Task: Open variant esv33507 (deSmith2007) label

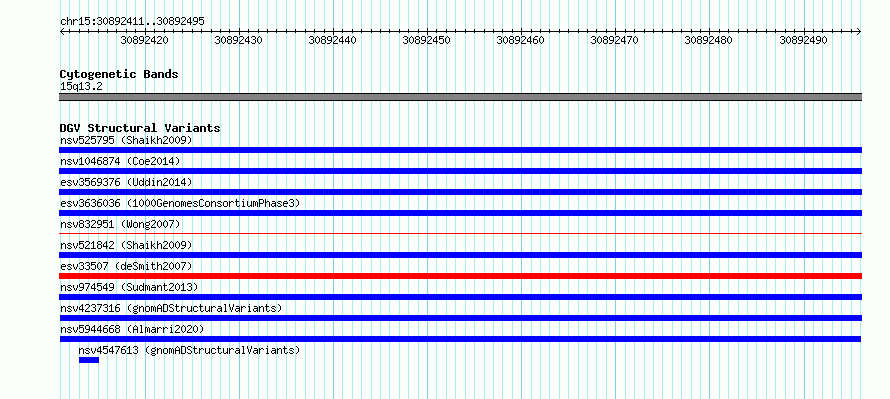Action: point(126,266)
